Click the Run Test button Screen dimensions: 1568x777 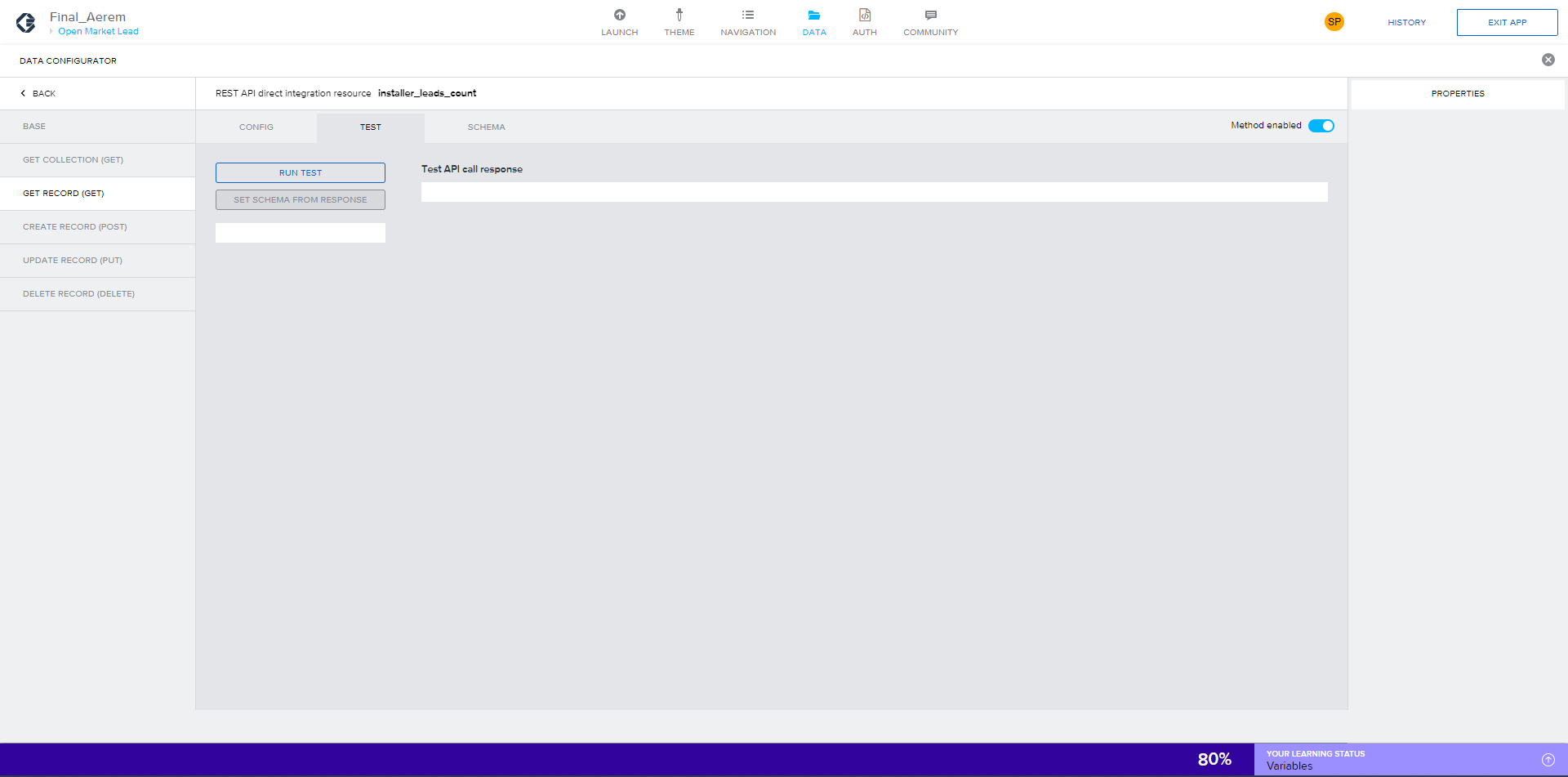[301, 173]
